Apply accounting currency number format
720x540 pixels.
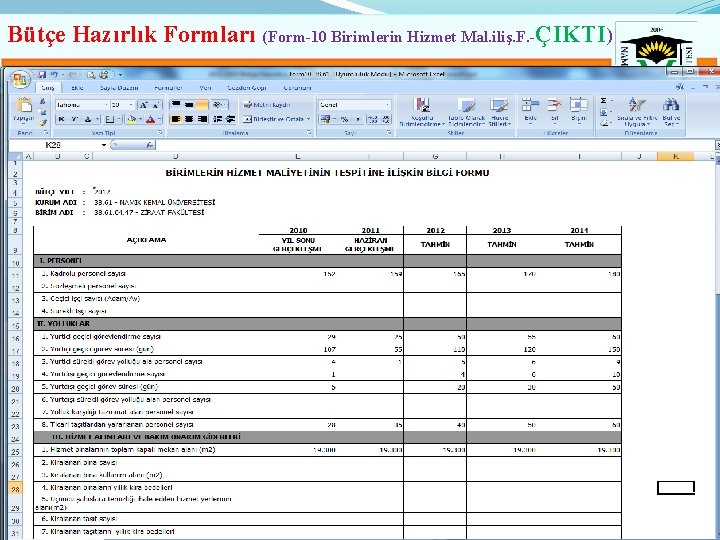(x=326, y=119)
